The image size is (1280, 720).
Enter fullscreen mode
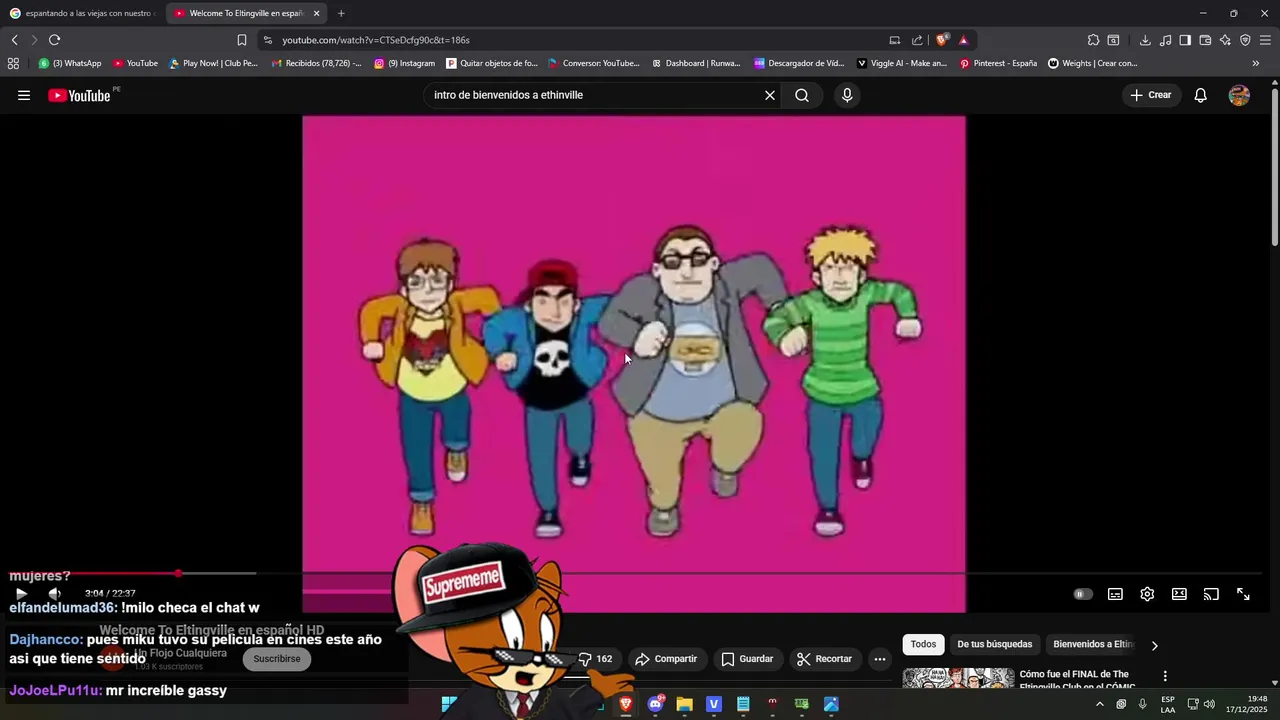click(1243, 594)
